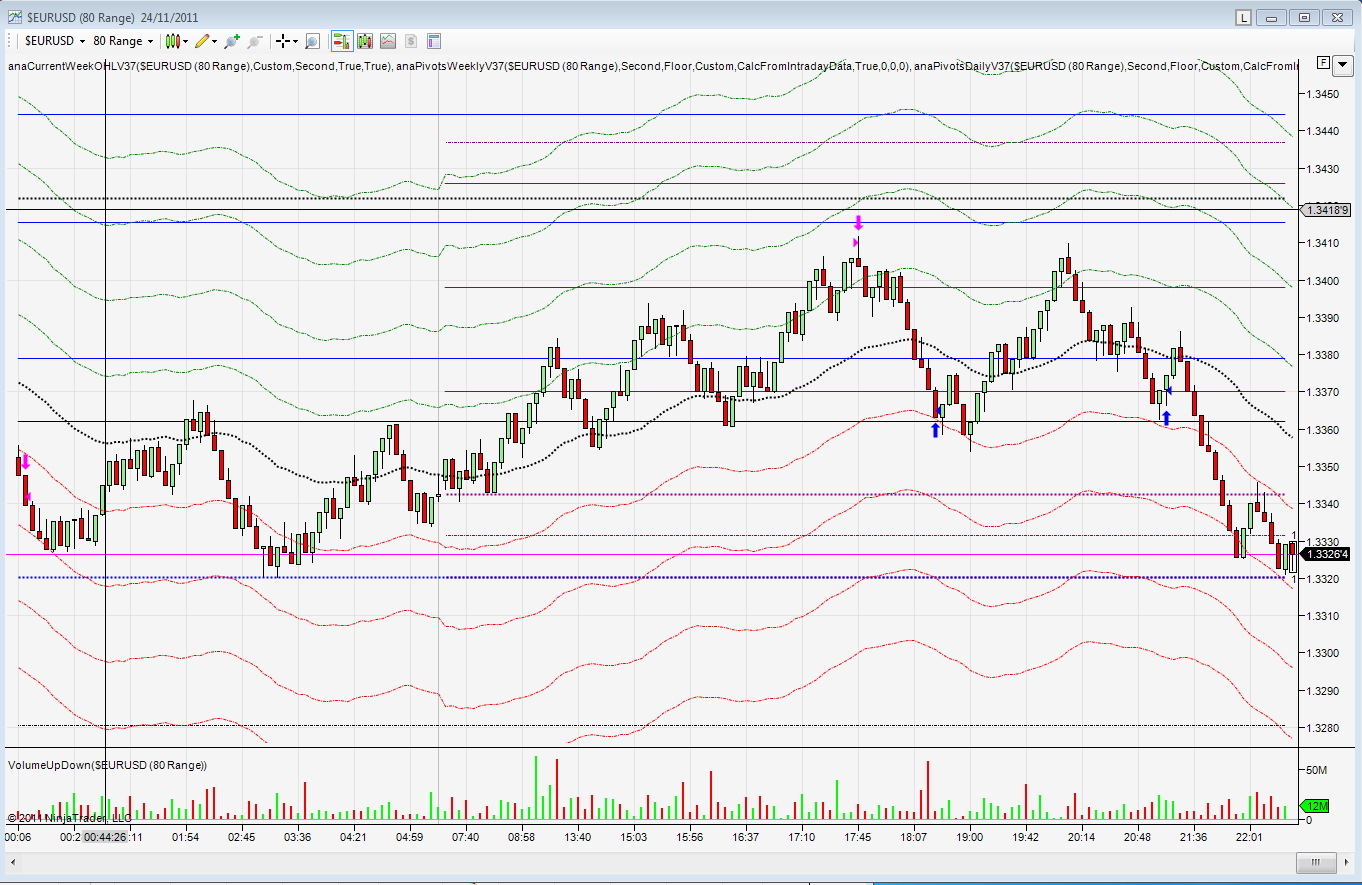
Task: Click the 1.3450 price axis label
Action: (x=1325, y=94)
